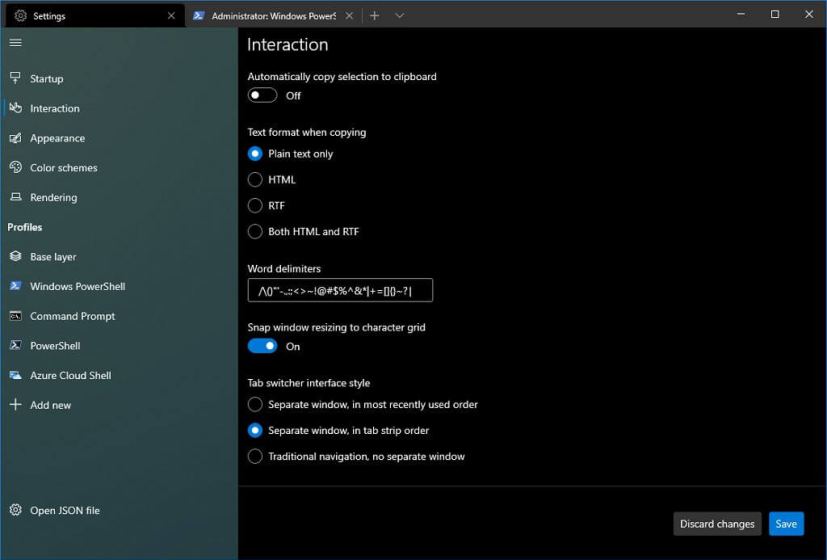Open the Command Prompt profile settings
Image resolution: width=827 pixels, height=560 pixels.
[x=119, y=316]
